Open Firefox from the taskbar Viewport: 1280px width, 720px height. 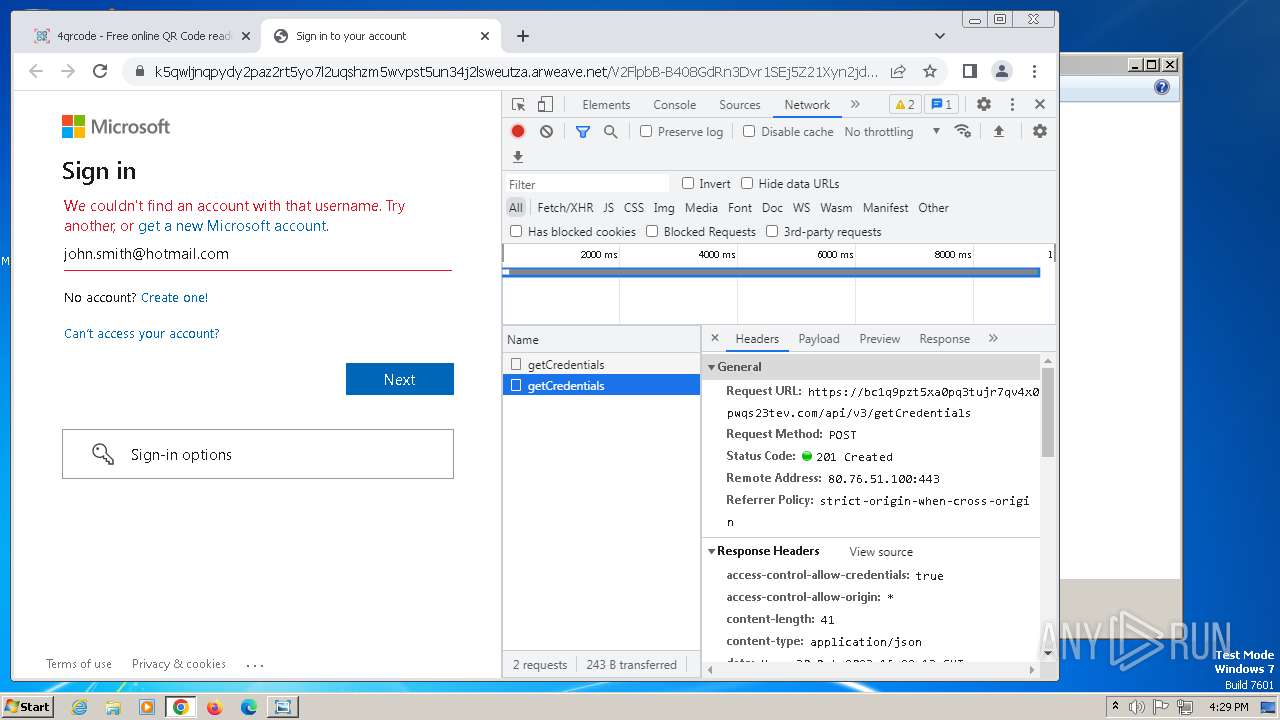tap(214, 707)
